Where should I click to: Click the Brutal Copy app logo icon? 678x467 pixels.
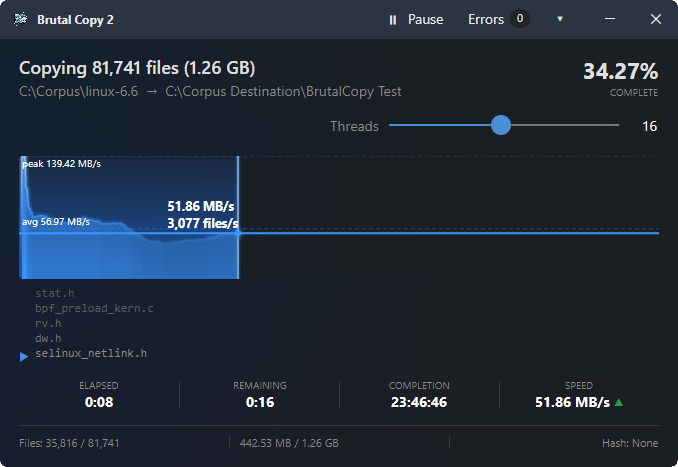tap(20, 19)
